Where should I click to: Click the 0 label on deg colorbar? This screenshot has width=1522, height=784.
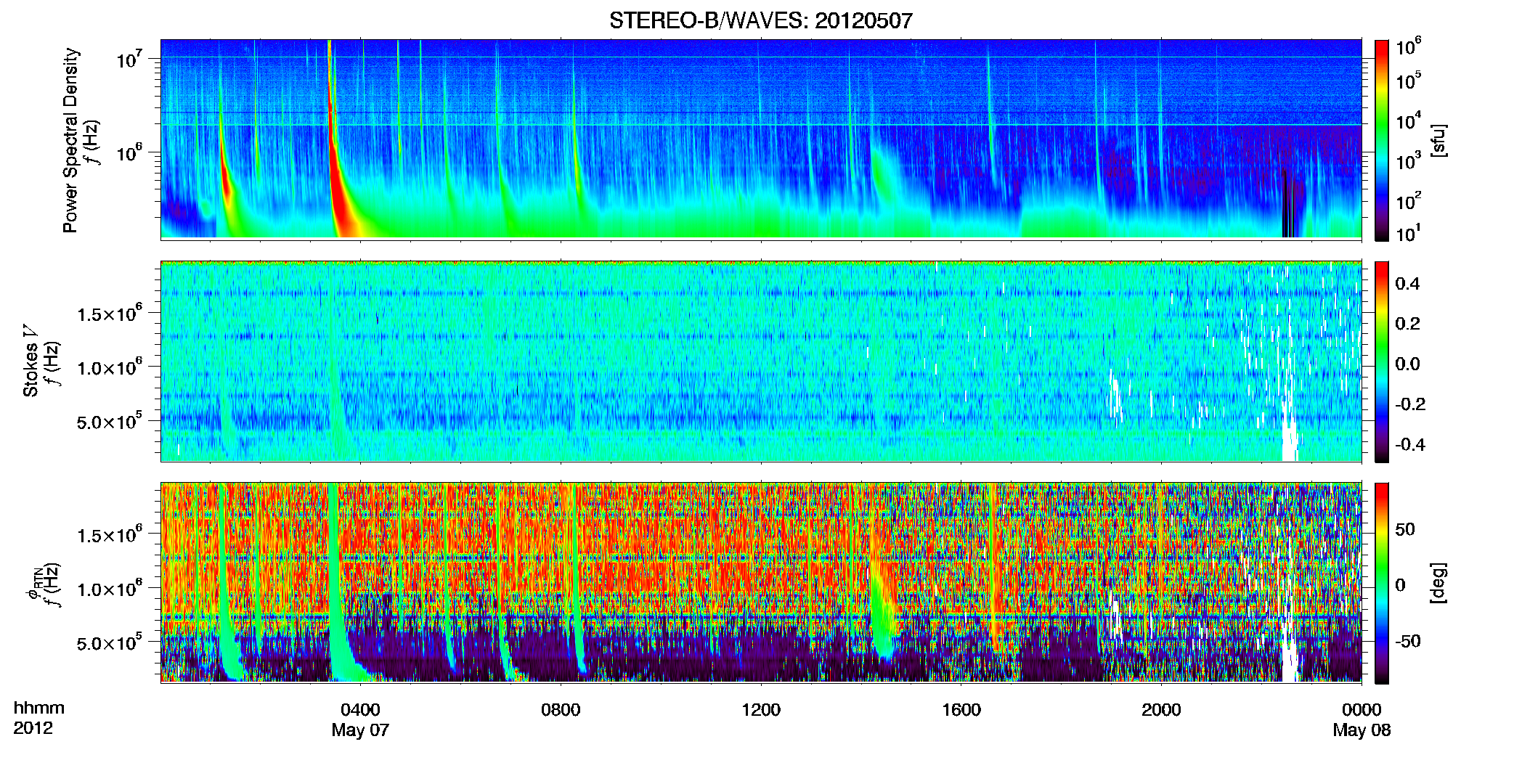1400,585
